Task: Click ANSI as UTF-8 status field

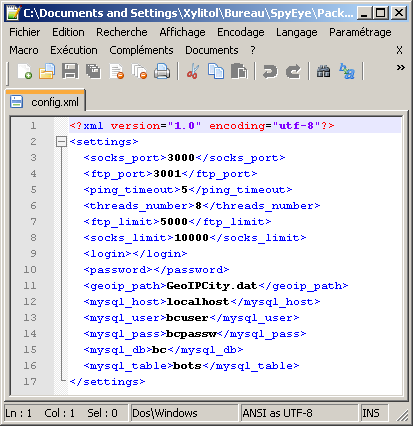Action: [x=299, y=413]
